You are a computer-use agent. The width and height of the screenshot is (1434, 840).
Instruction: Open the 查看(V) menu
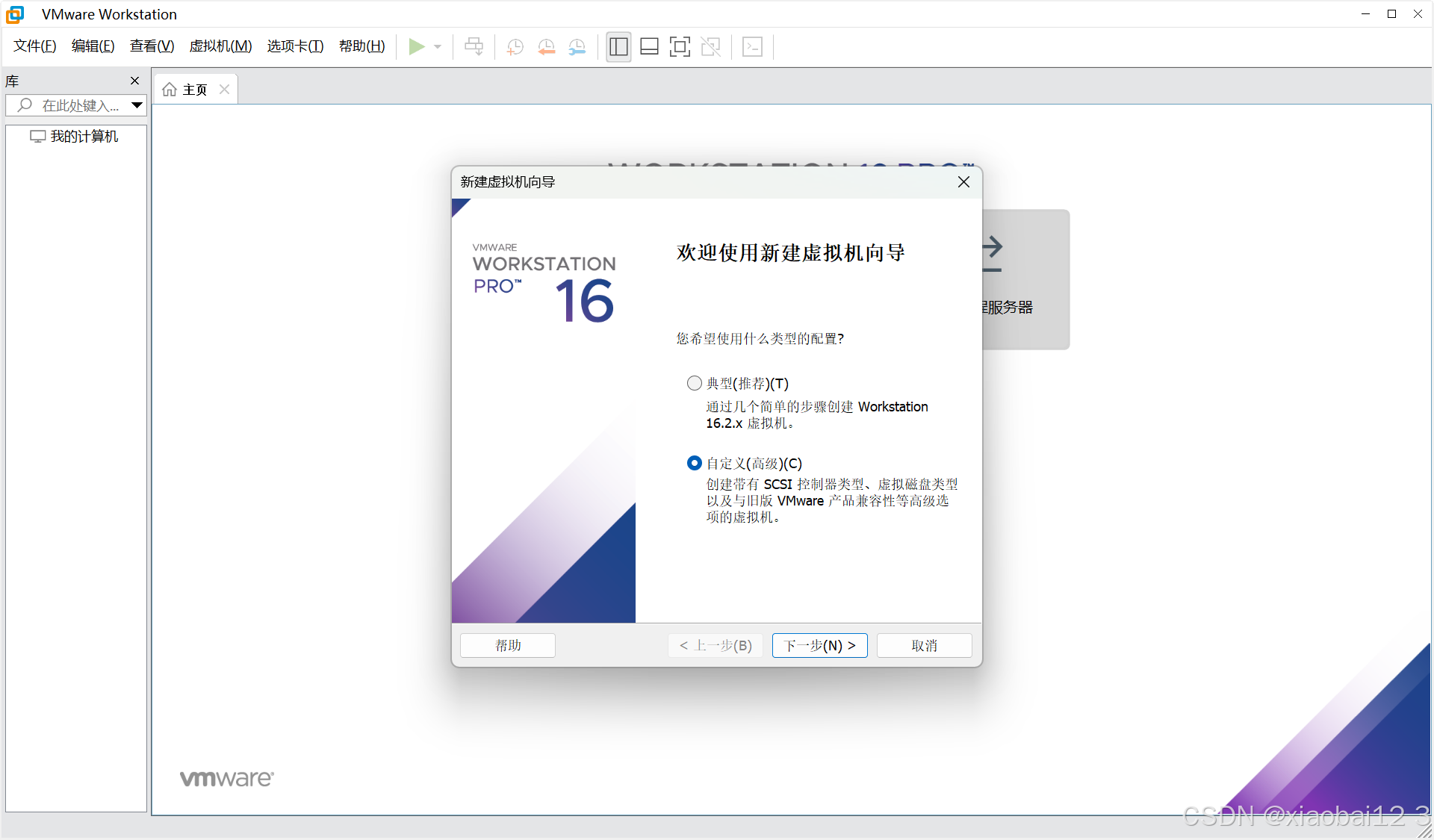point(152,46)
